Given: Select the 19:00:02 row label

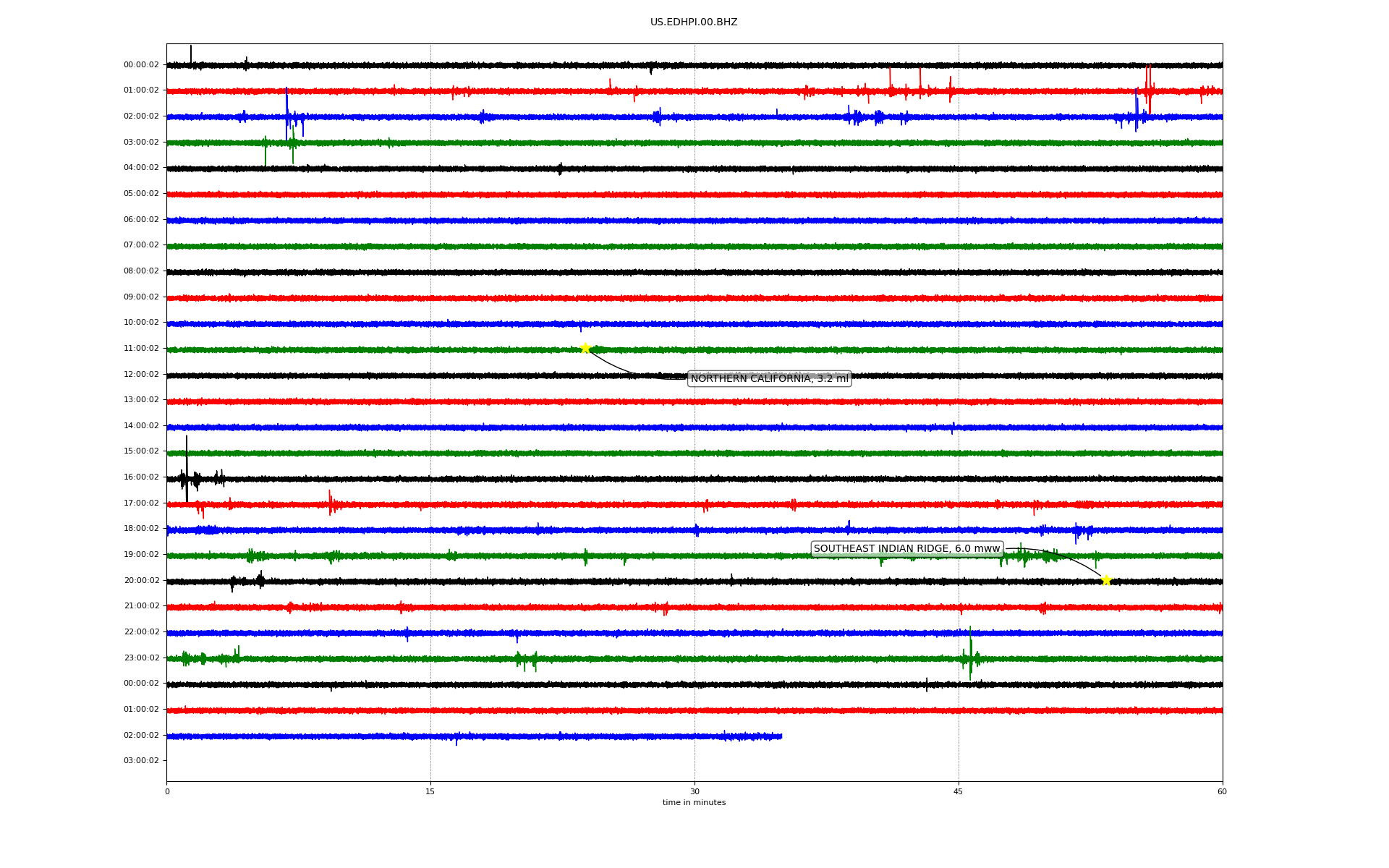Looking at the screenshot, I should pos(141,555).
